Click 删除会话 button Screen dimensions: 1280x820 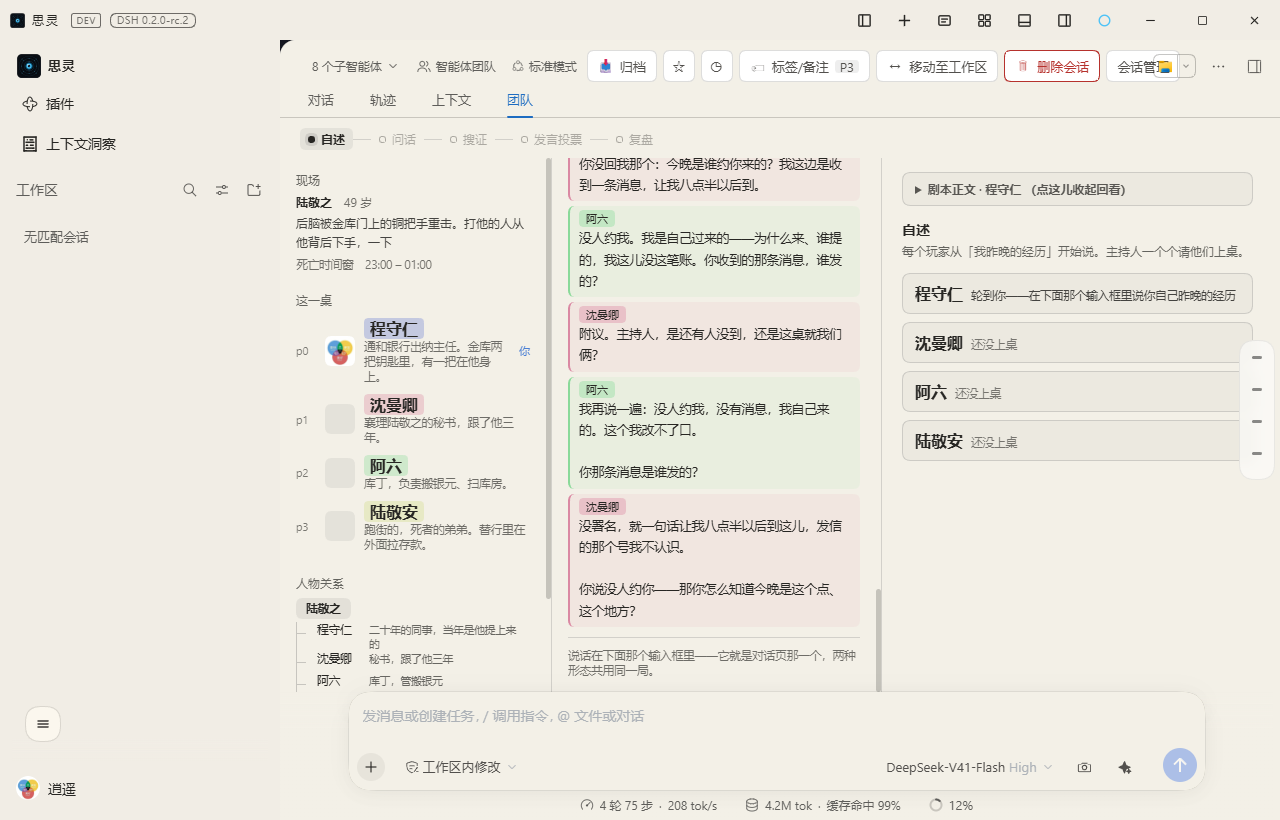[x=1052, y=67]
